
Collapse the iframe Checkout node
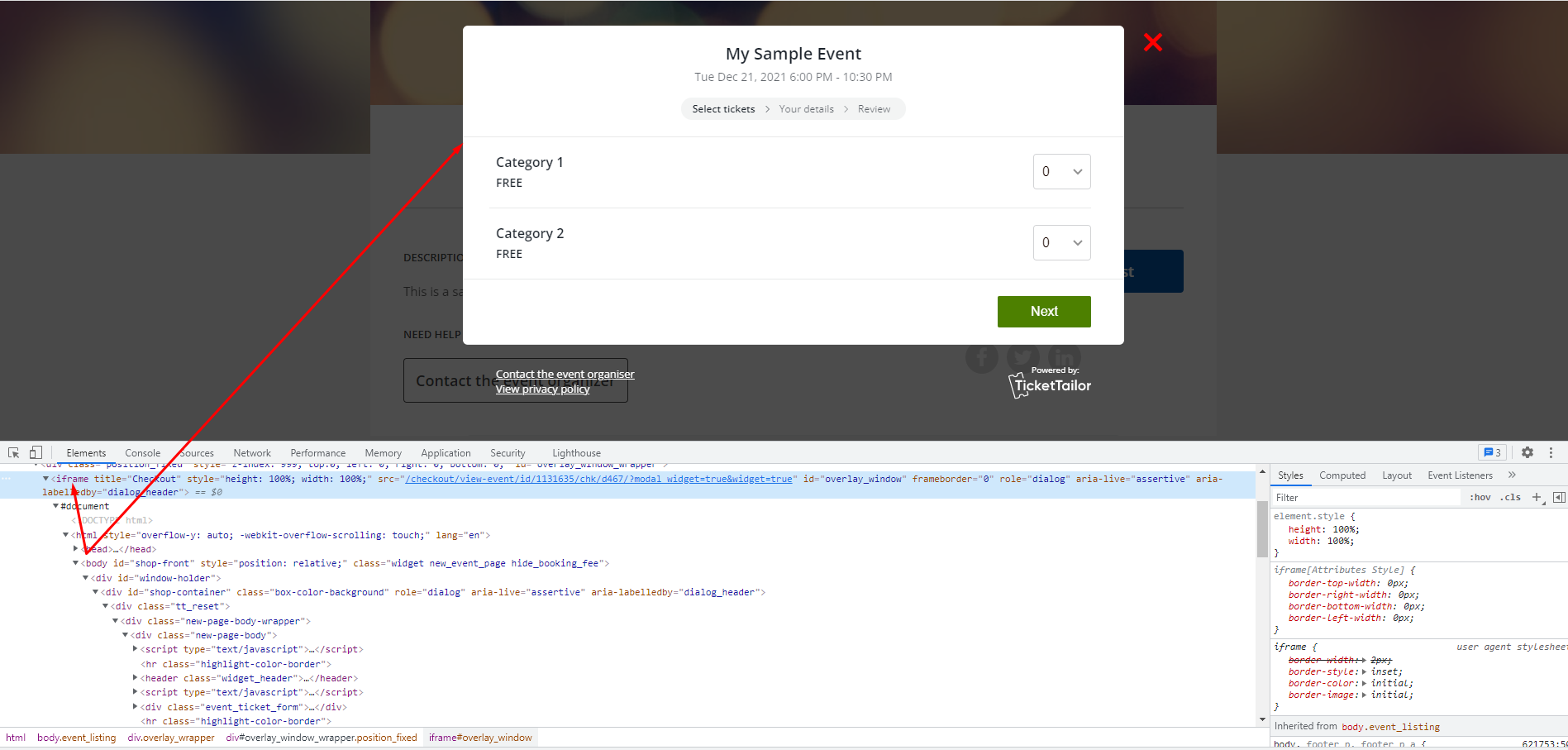tap(45, 479)
